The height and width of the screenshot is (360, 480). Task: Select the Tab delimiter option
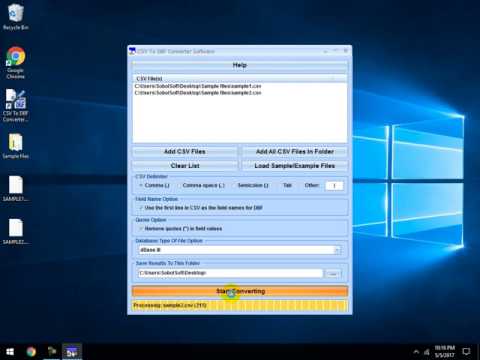(284, 185)
